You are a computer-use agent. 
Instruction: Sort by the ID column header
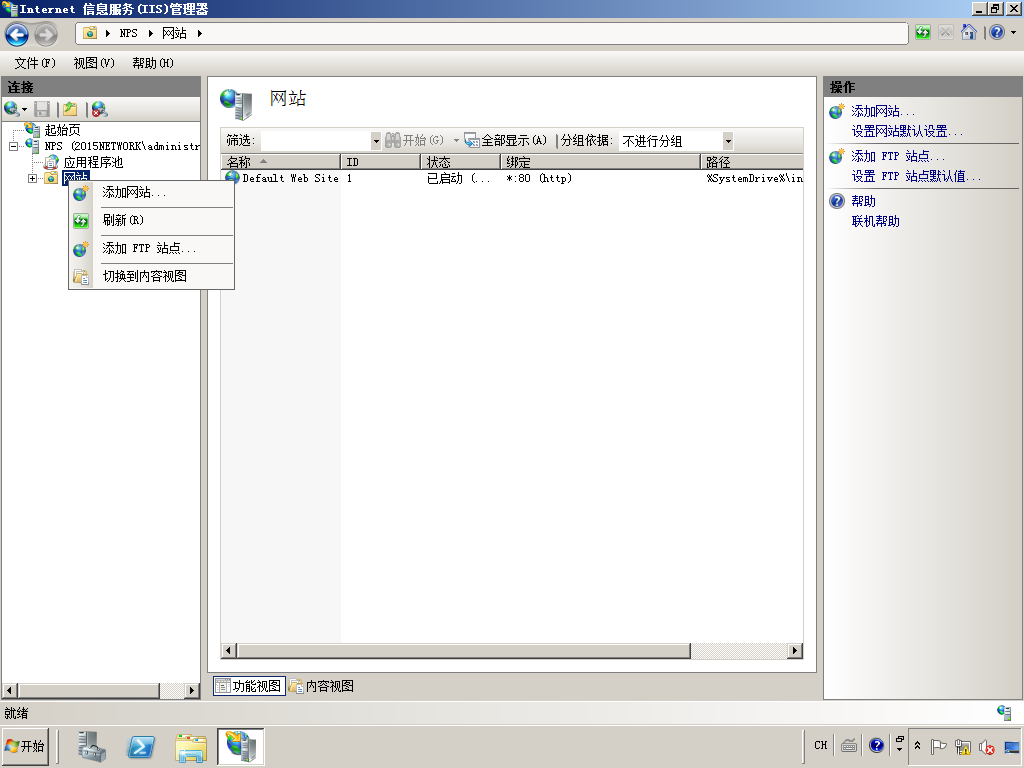(381, 162)
